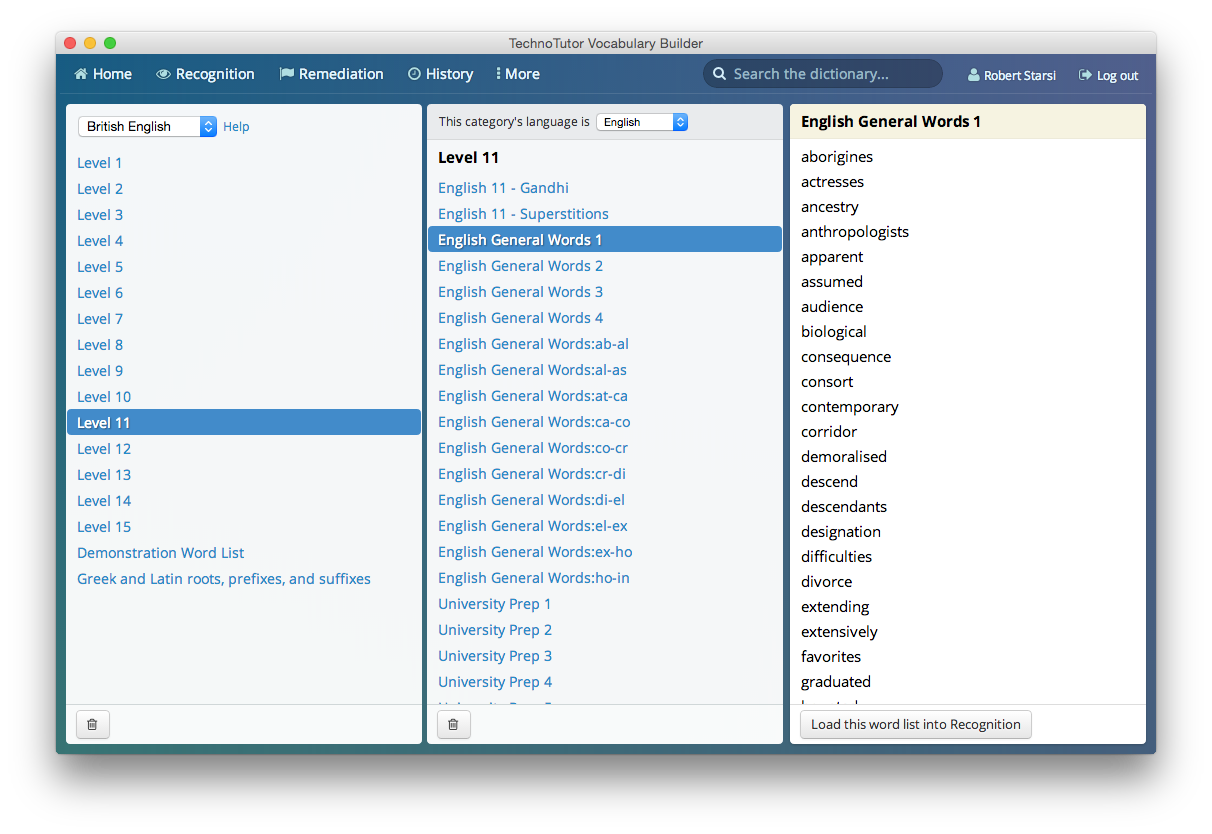Click the More vertical dots icon
Image resolution: width=1212 pixels, height=834 pixels.
[498, 73]
